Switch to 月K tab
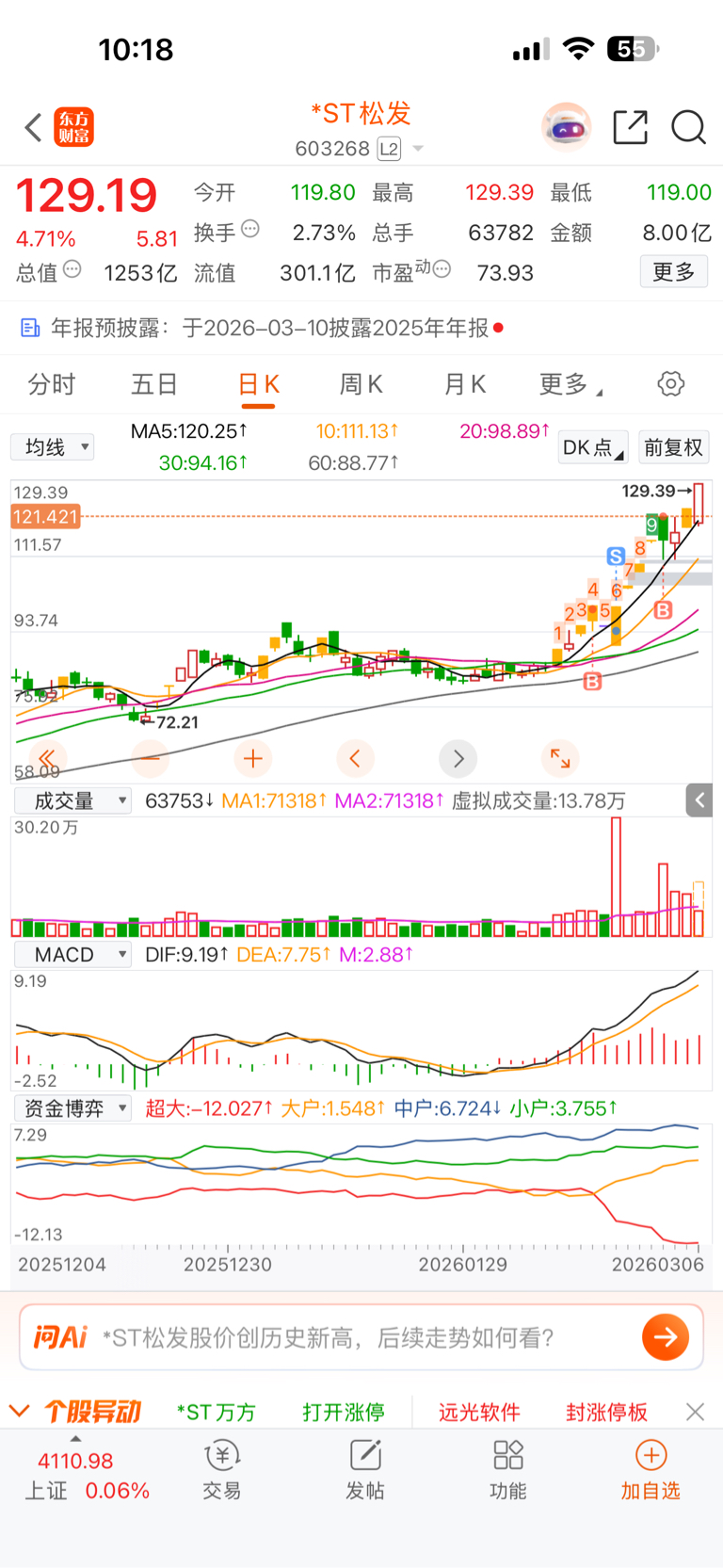Image resolution: width=723 pixels, height=1568 pixels. click(x=465, y=384)
